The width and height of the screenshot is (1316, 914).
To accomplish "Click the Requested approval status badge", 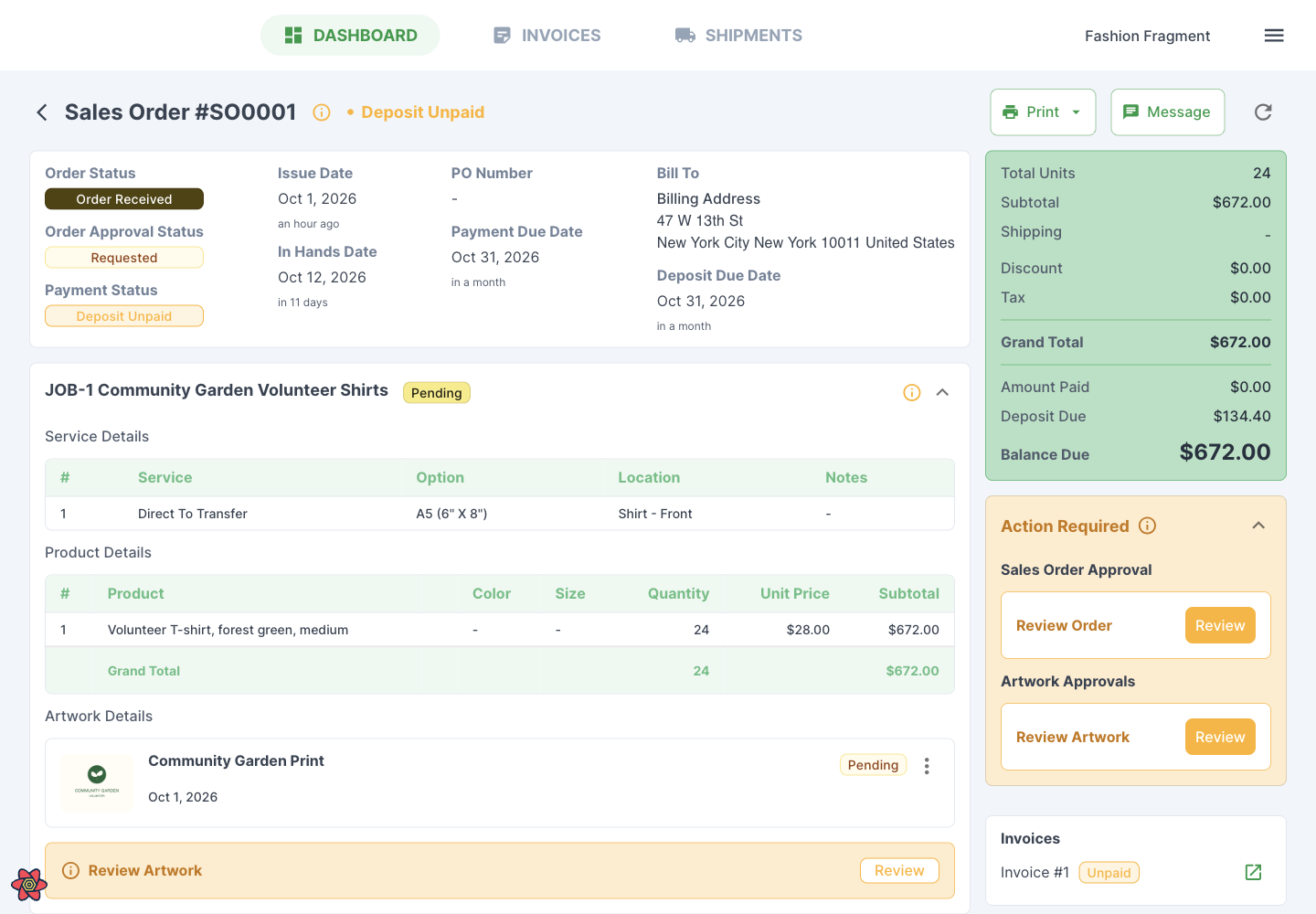I will tap(124, 258).
